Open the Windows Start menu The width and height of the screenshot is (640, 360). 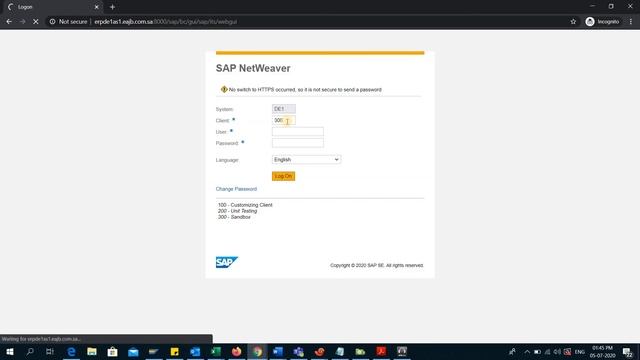point(10,351)
